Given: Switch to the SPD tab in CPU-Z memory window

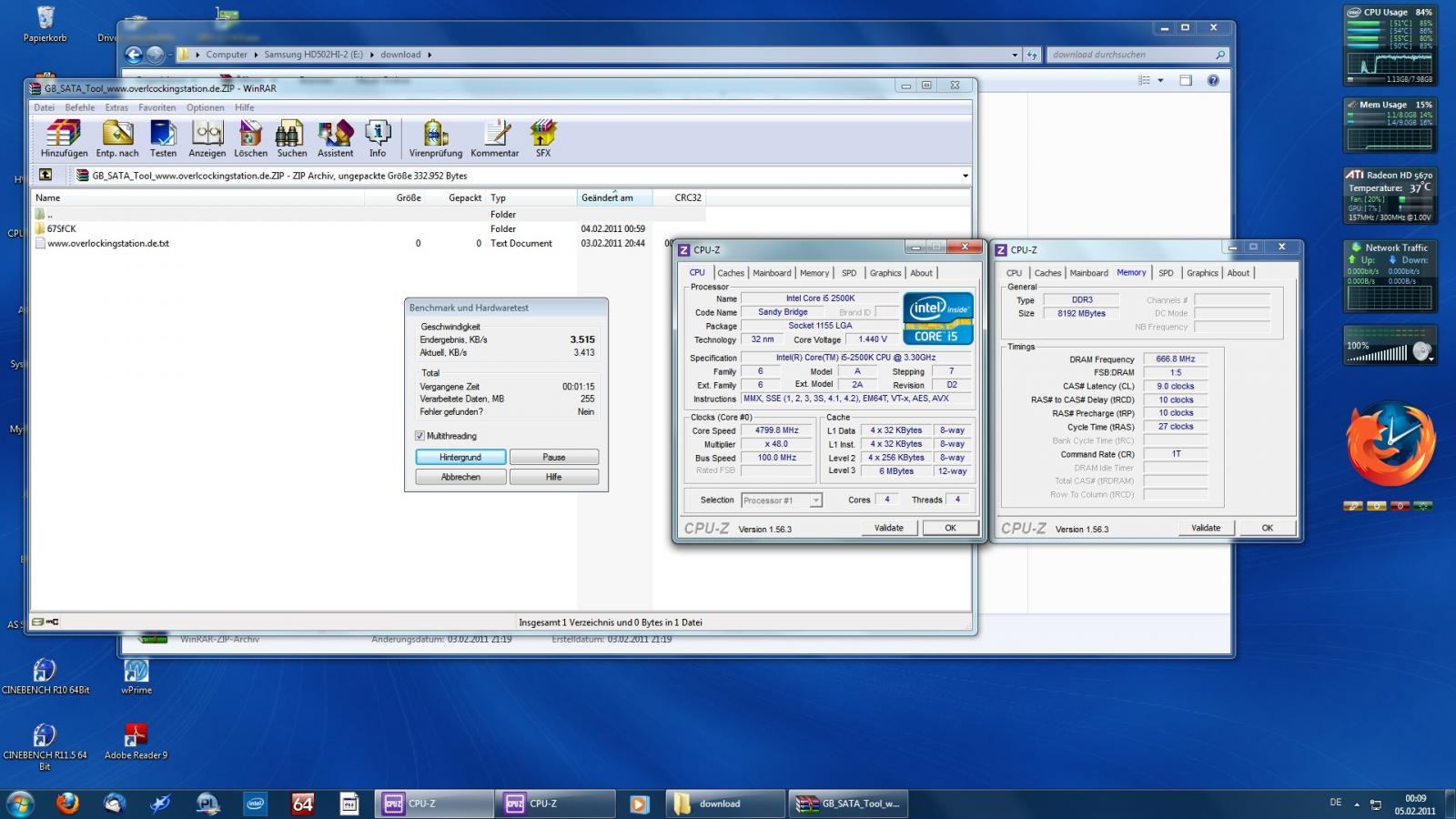Looking at the screenshot, I should pyautogui.click(x=1166, y=273).
